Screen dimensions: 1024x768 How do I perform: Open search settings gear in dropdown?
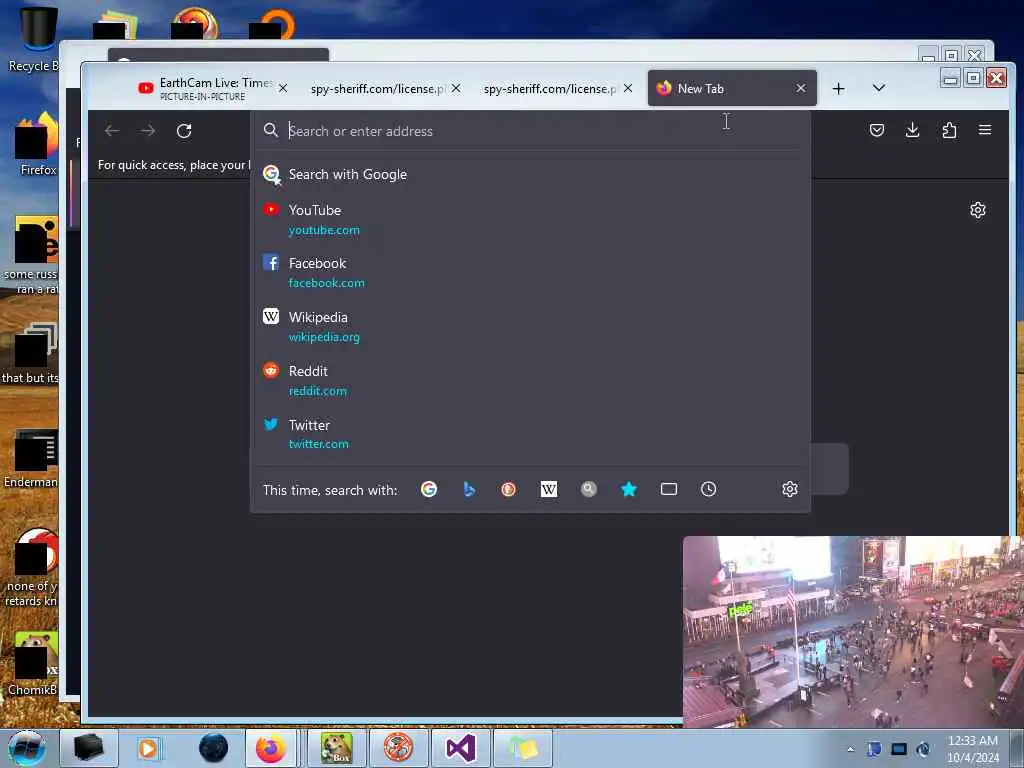click(x=790, y=489)
